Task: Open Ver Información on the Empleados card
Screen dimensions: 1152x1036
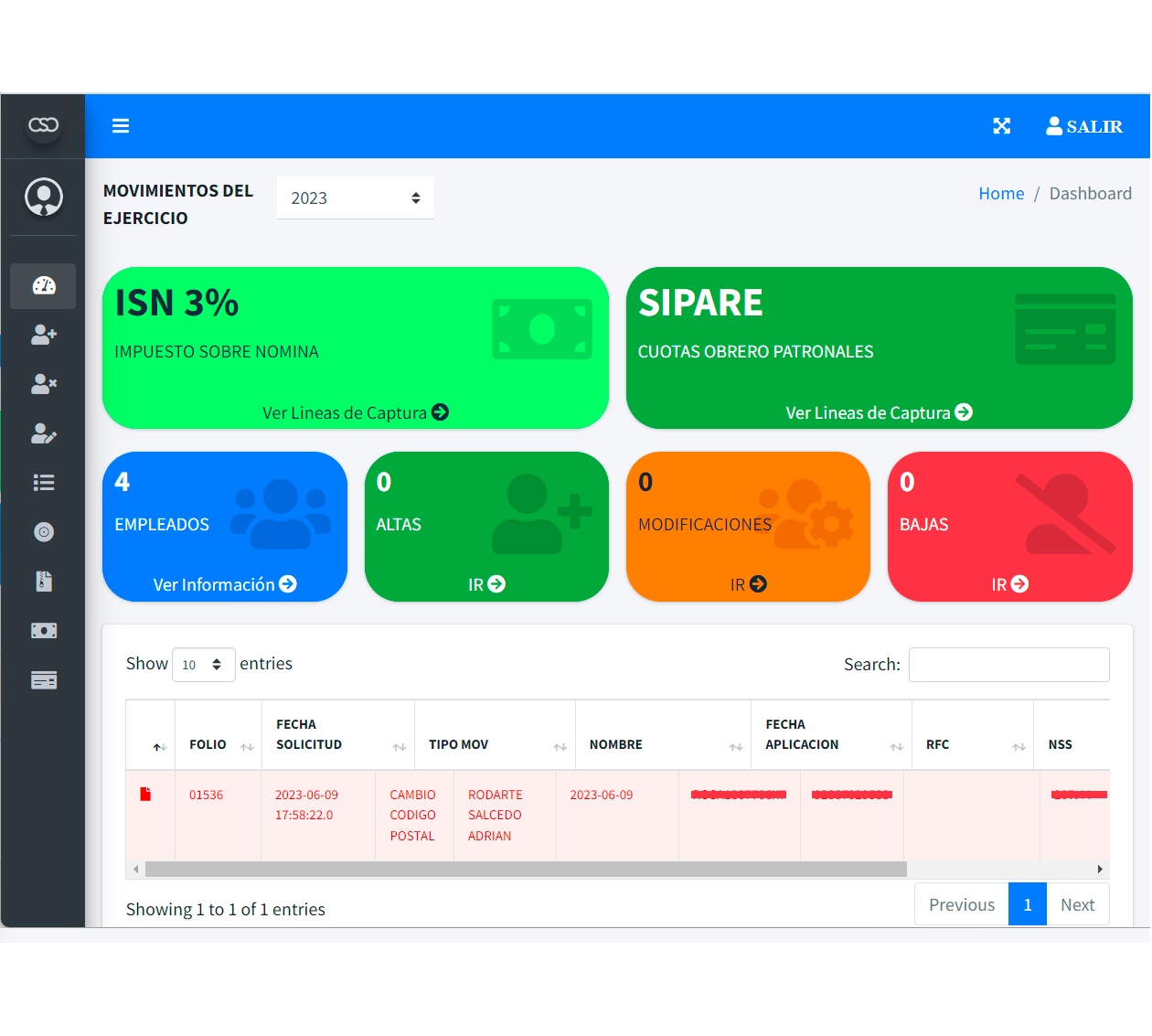Action: [225, 584]
